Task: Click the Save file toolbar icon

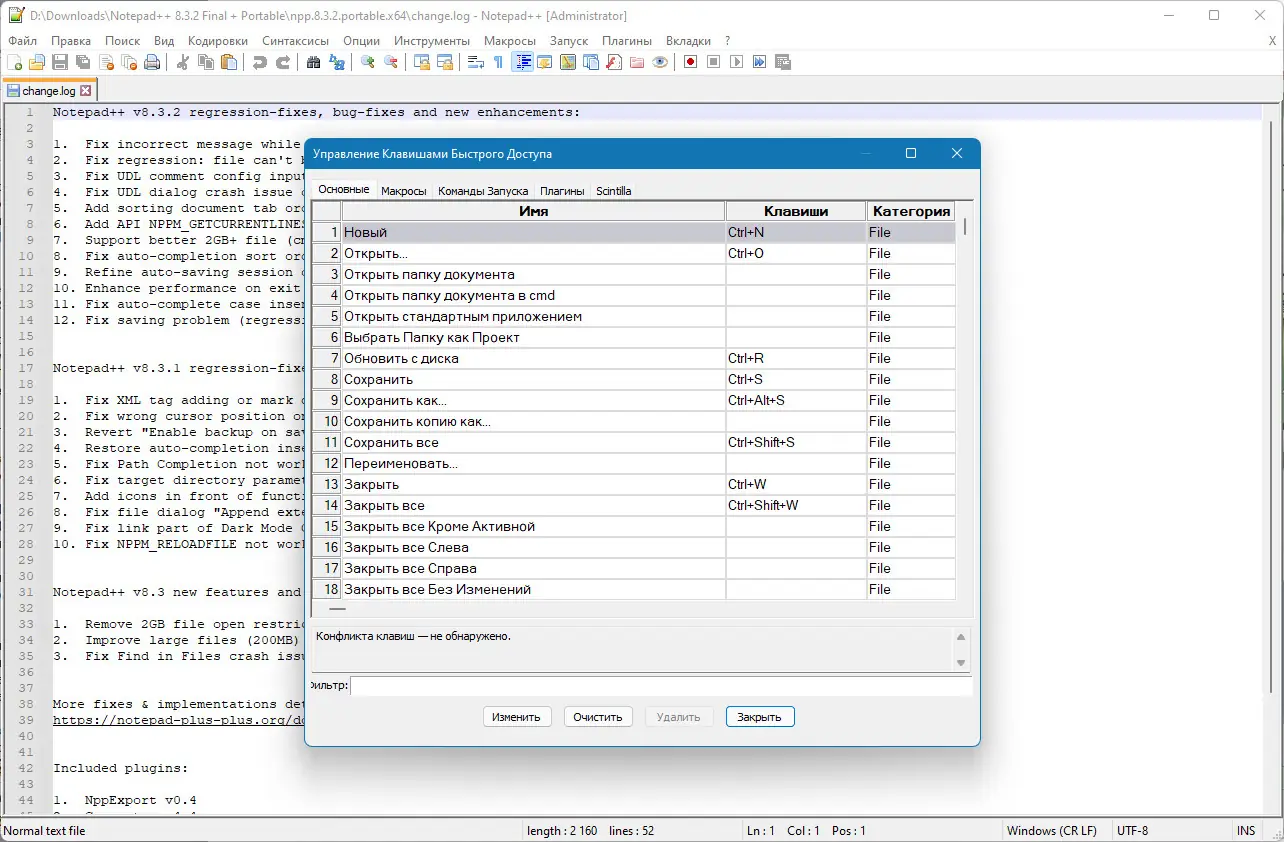Action: (60, 62)
